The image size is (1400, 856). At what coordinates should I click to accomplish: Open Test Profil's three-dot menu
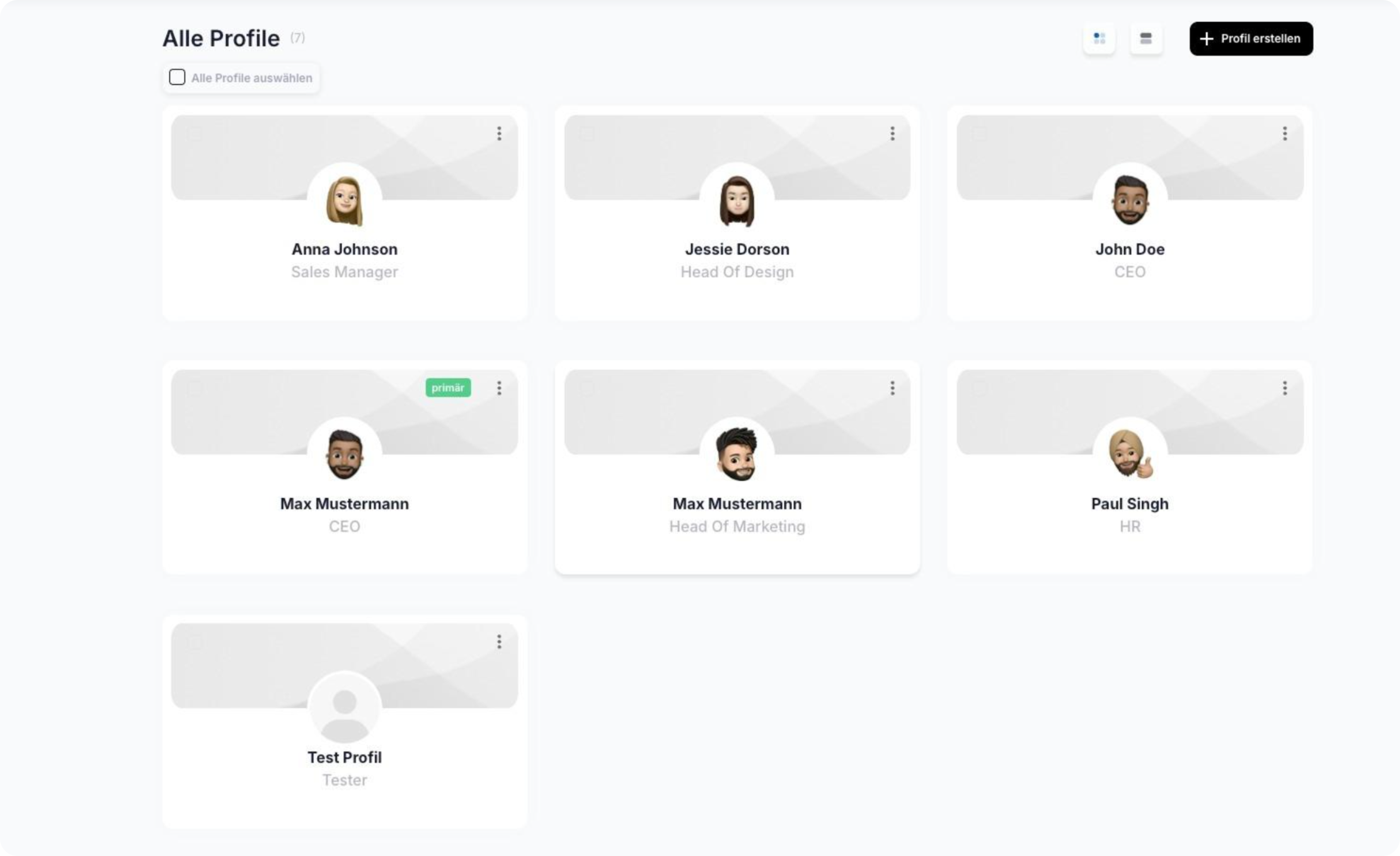[499, 642]
